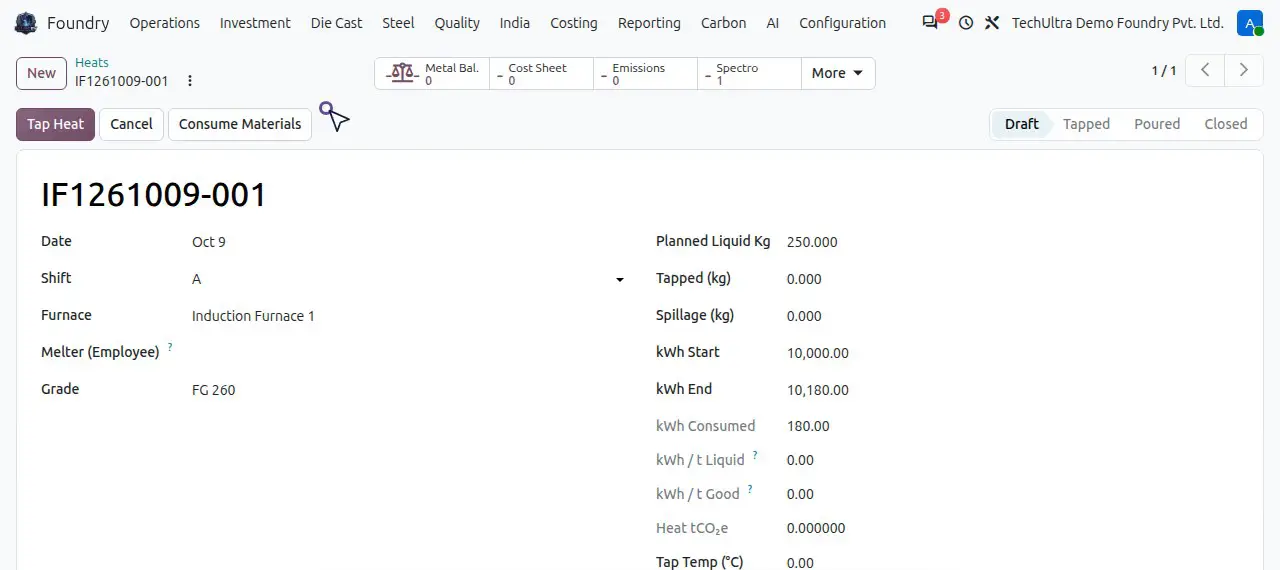Select the Closed status stage
1280x570 pixels.
tap(1226, 124)
